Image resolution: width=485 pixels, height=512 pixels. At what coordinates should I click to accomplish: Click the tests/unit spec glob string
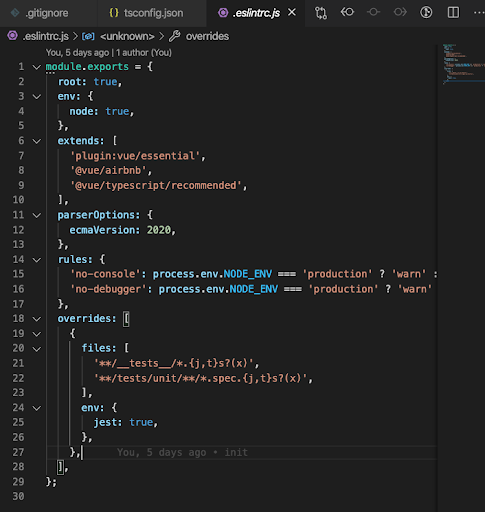click(200, 378)
